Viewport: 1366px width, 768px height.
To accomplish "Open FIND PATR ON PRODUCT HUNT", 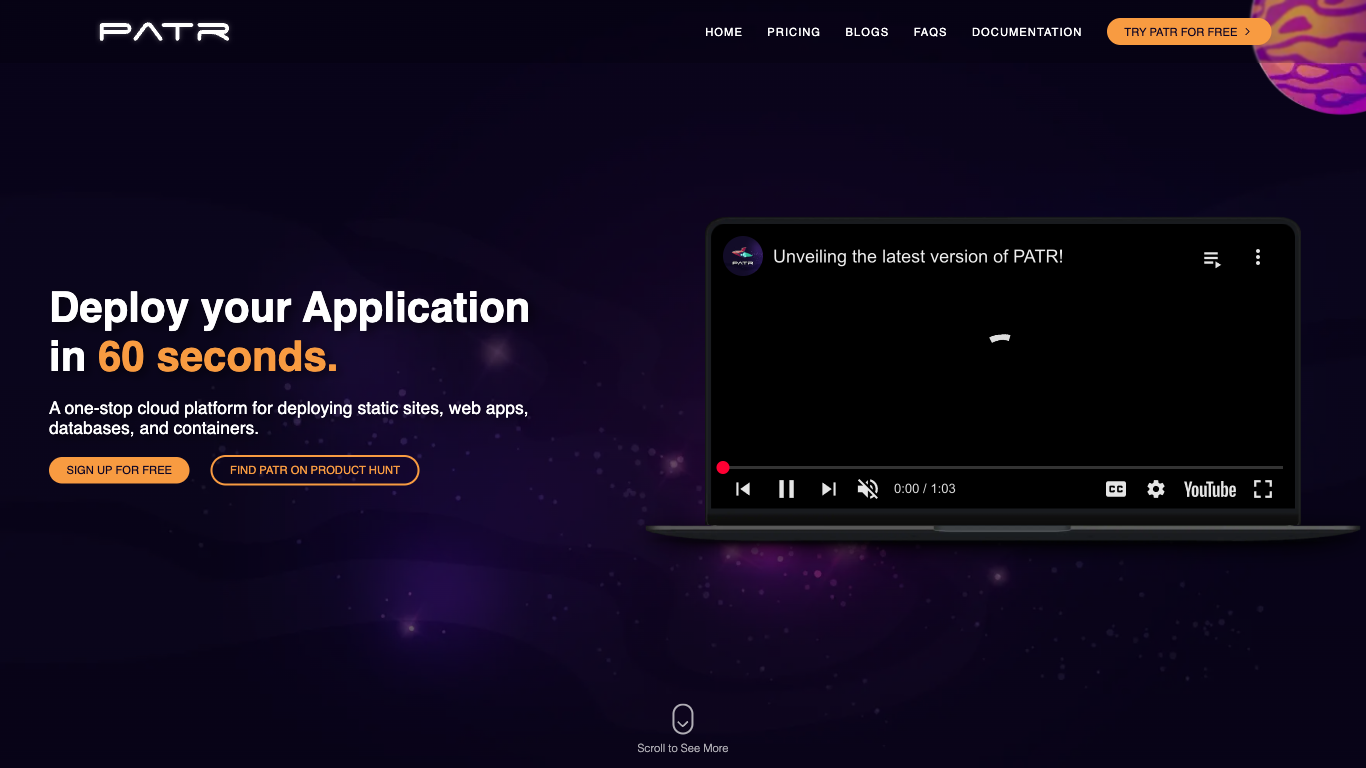I will coord(315,470).
